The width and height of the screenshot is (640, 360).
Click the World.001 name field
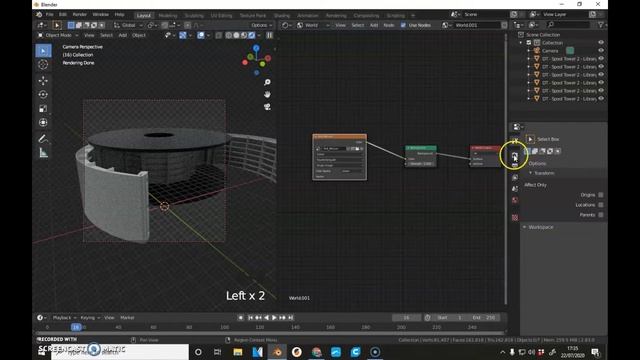click(x=477, y=25)
